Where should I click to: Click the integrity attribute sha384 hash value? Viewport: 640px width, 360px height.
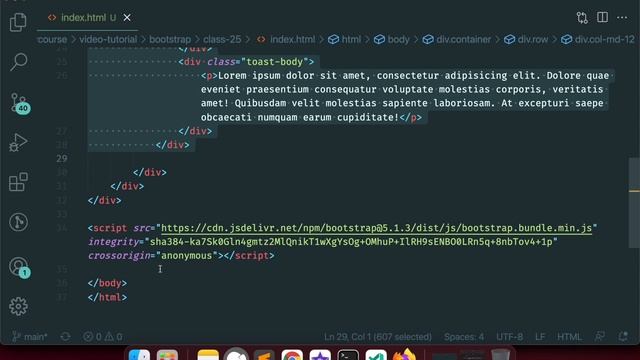coord(351,242)
